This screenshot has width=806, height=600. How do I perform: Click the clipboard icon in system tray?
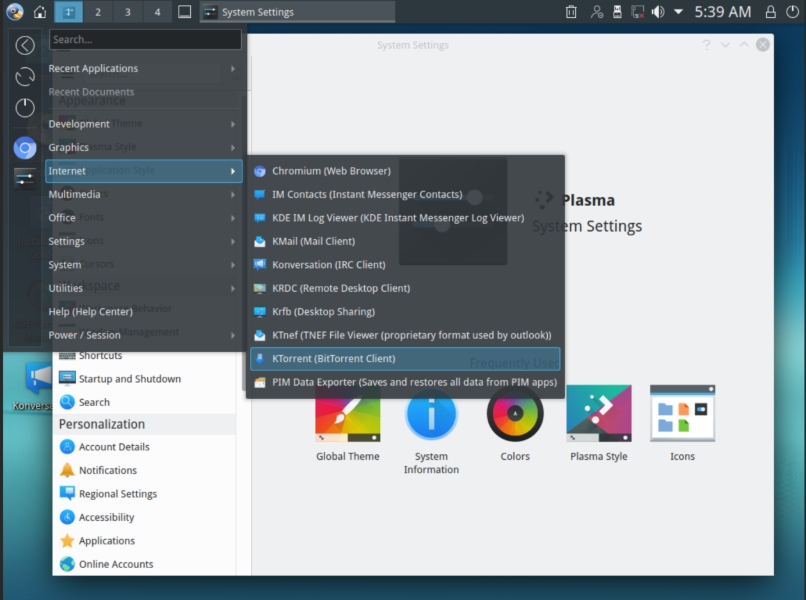[x=571, y=12]
